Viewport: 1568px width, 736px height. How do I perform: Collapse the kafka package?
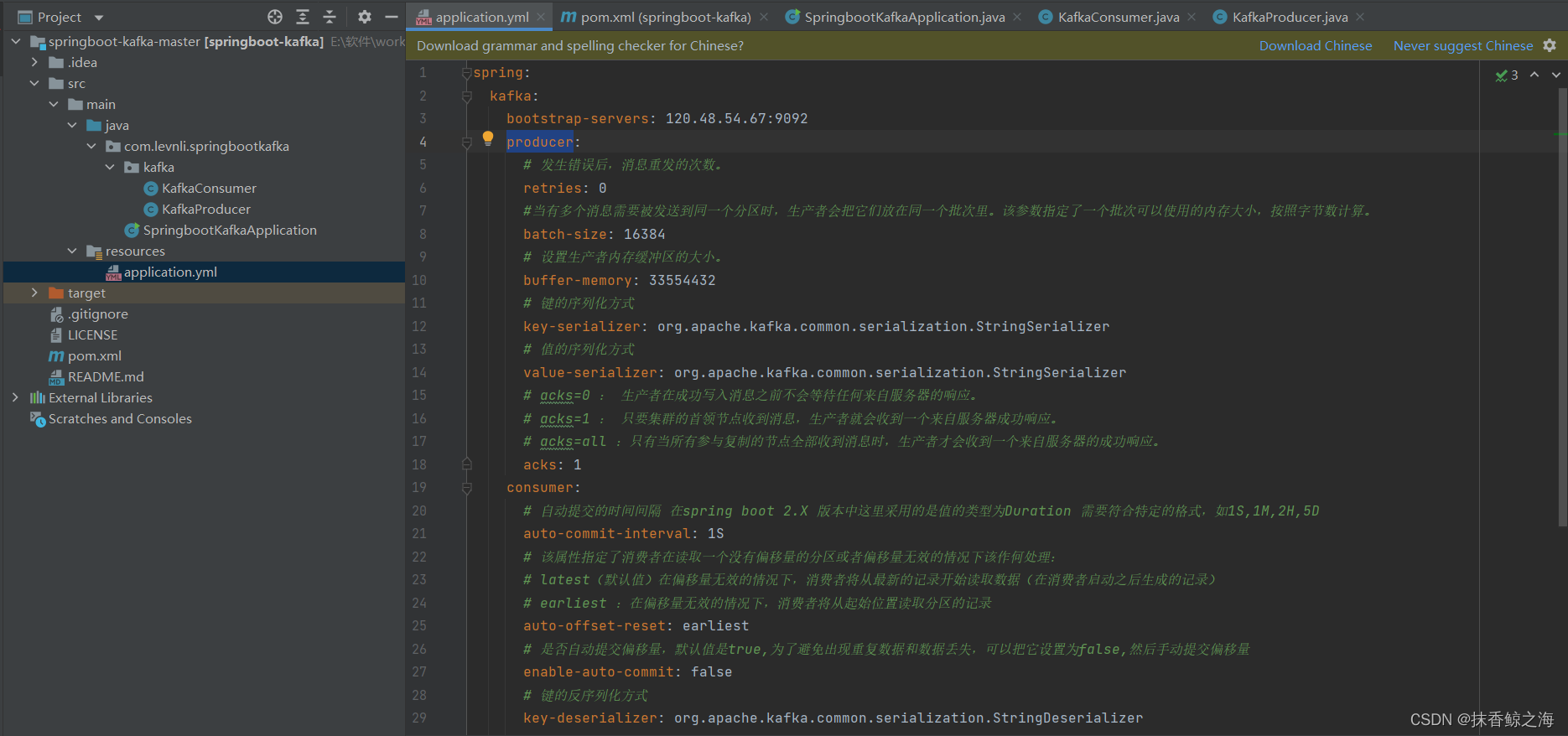coord(110,167)
